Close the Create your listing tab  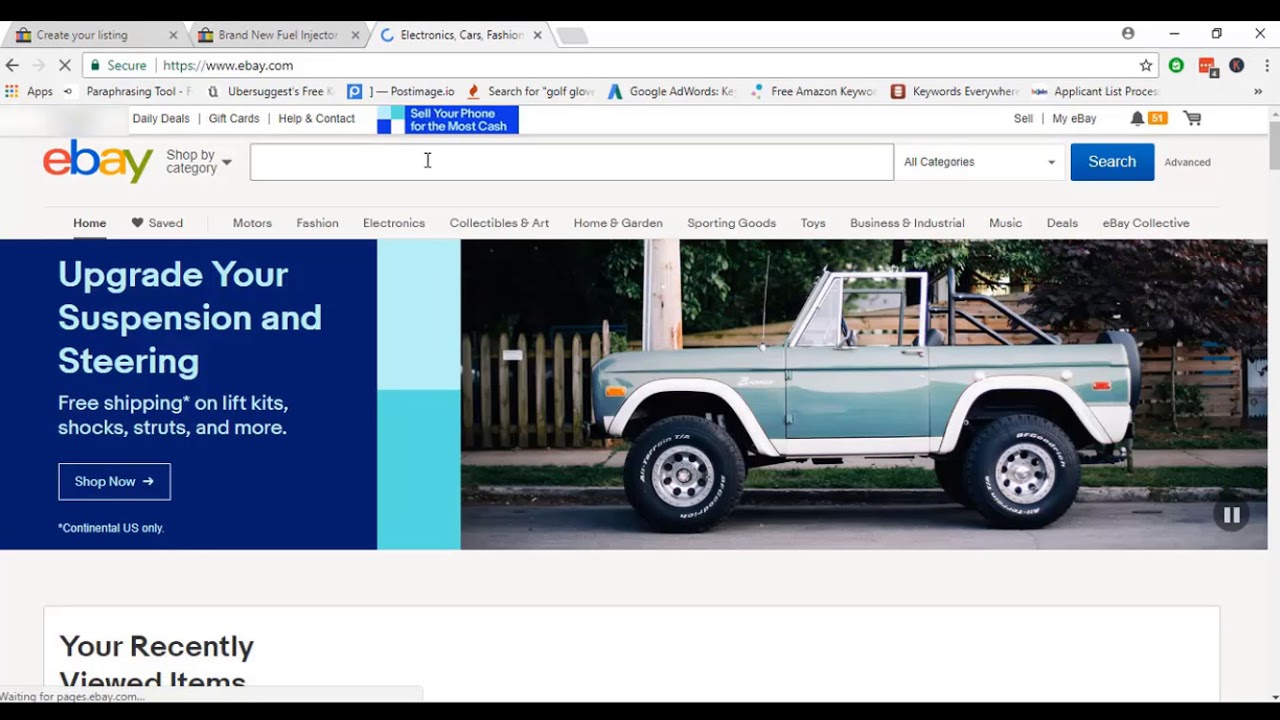(x=173, y=35)
